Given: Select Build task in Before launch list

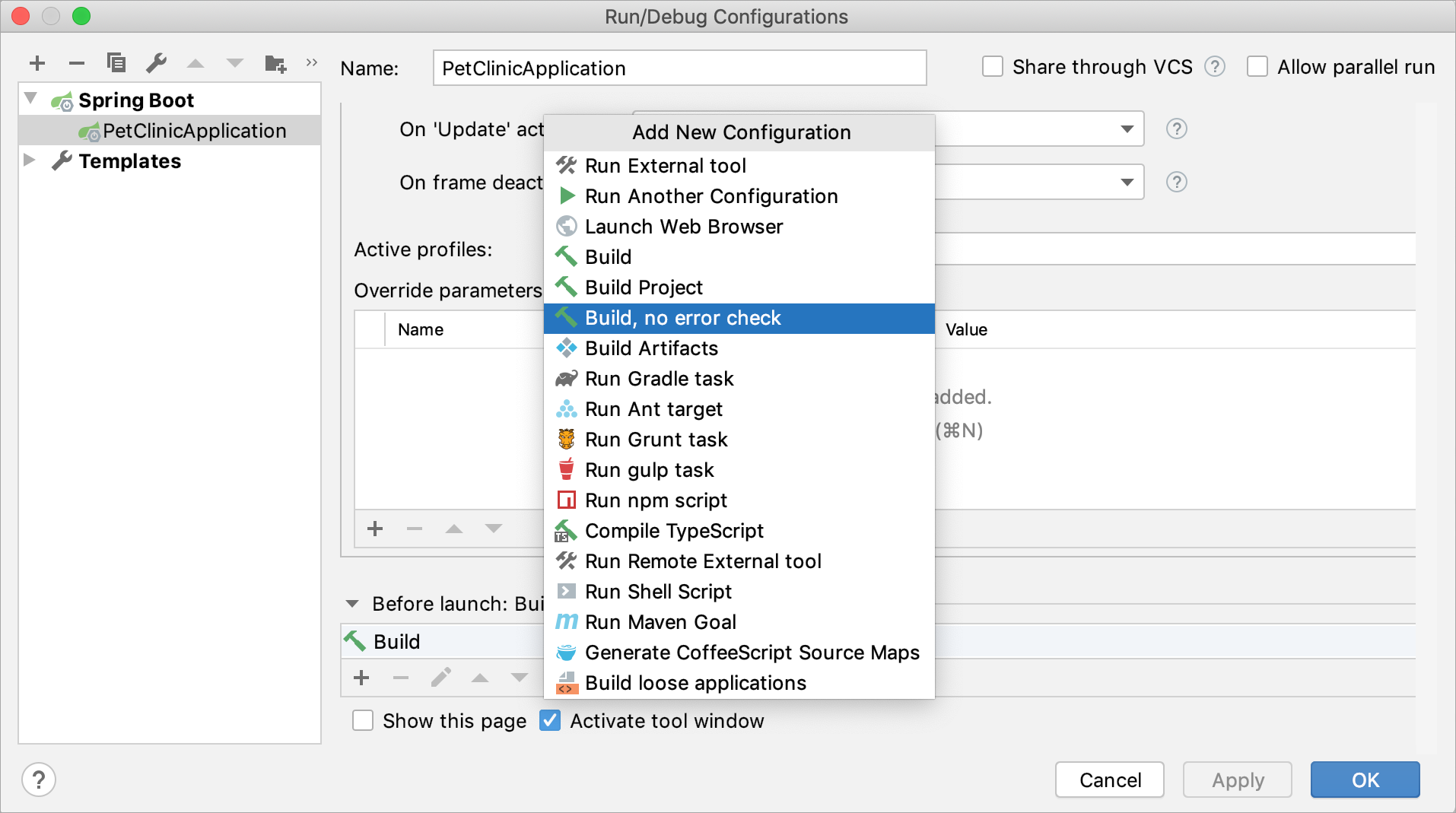Looking at the screenshot, I should point(443,642).
